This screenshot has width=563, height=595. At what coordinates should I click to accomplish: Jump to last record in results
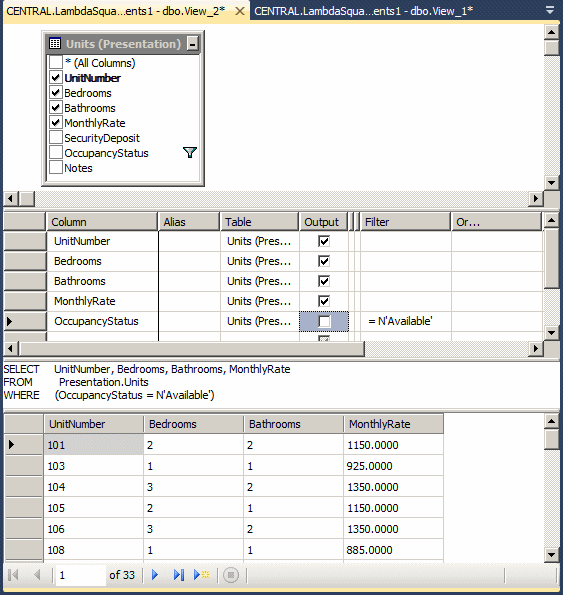178,575
